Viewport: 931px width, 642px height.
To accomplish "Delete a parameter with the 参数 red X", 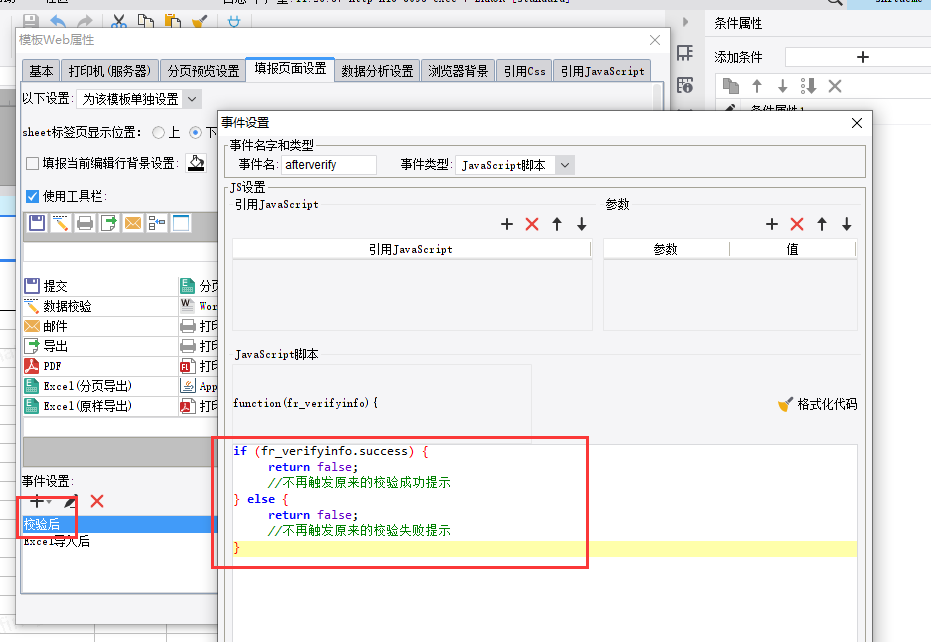I will point(797,224).
